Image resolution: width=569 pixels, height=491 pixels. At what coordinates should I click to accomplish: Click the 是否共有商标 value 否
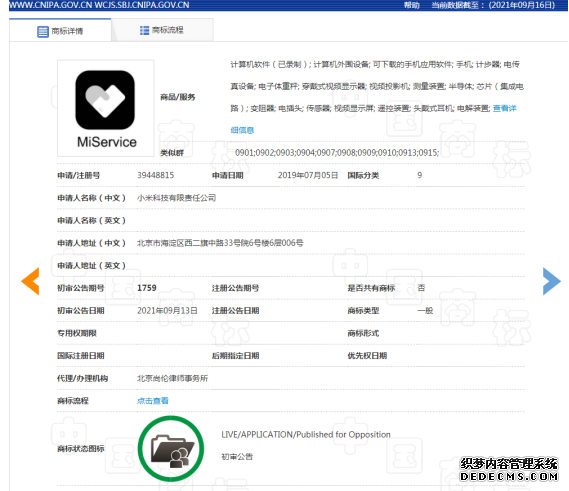click(421, 288)
